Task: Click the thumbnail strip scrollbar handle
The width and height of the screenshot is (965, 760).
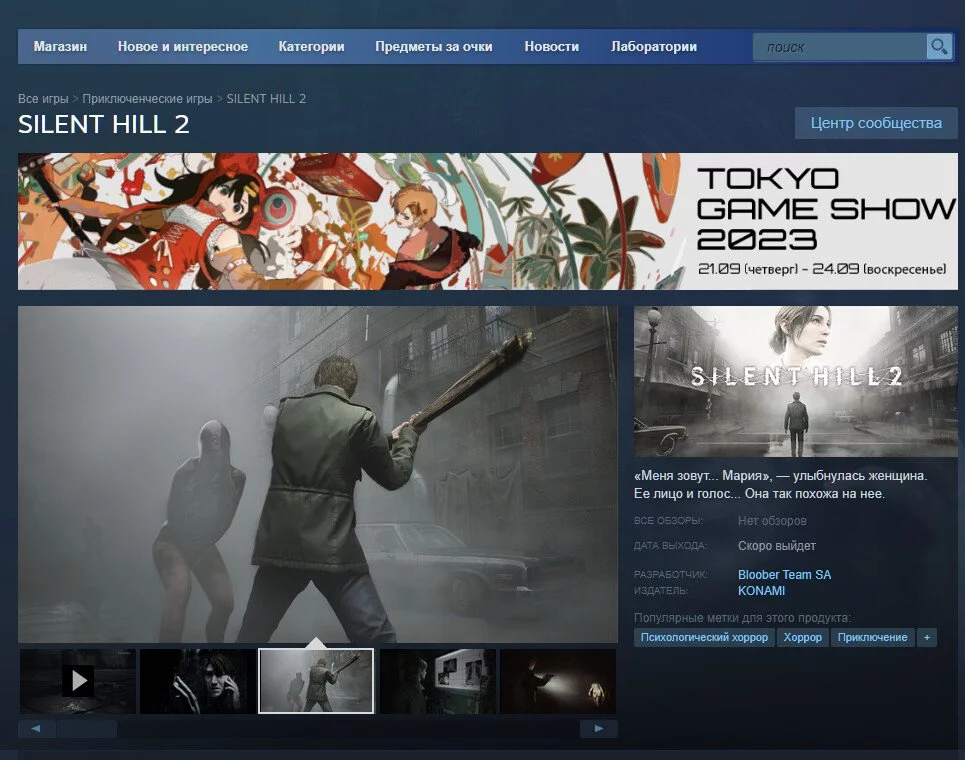Action: 87,729
